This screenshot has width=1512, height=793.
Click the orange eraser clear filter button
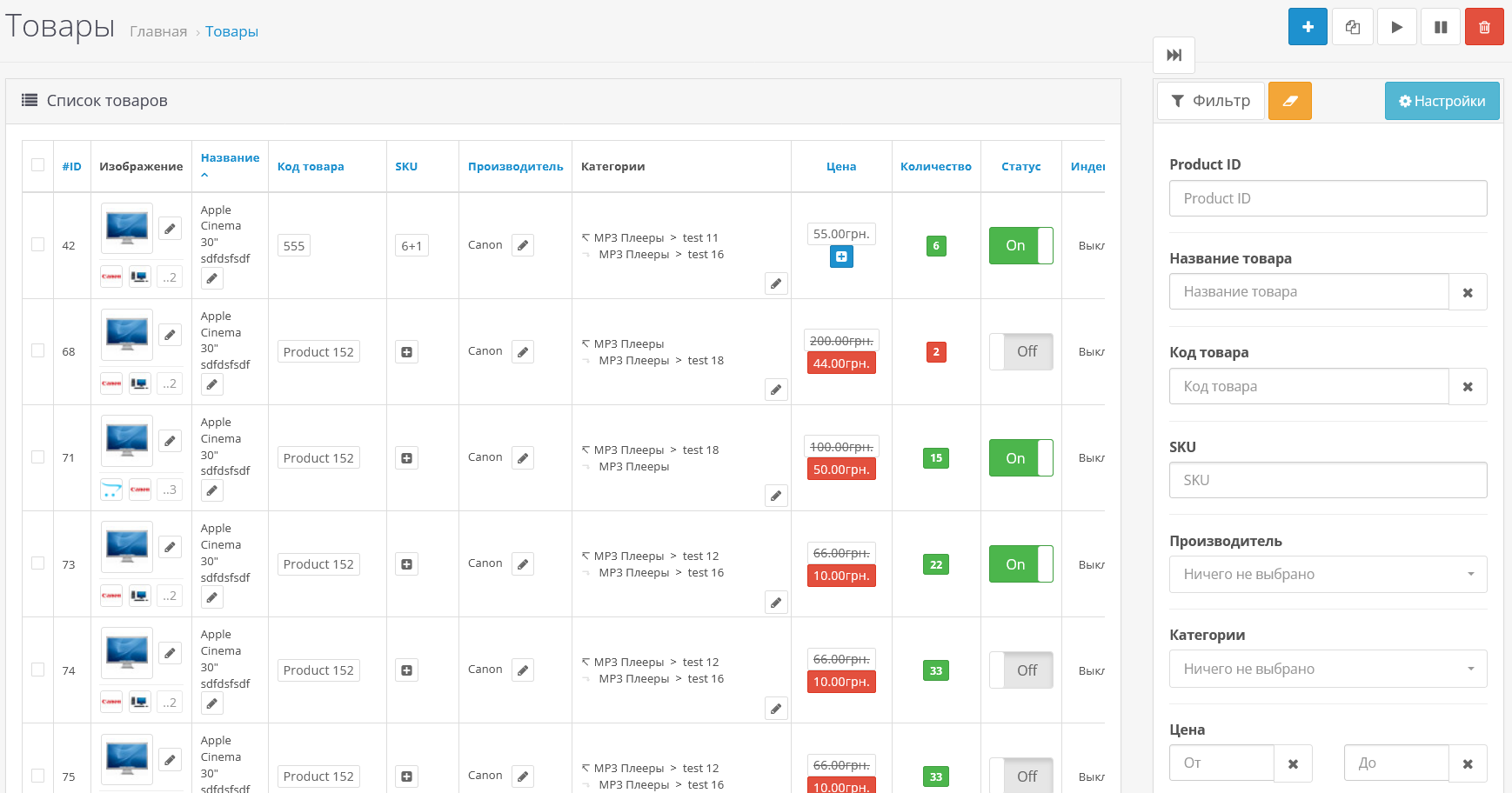pyautogui.click(x=1289, y=101)
